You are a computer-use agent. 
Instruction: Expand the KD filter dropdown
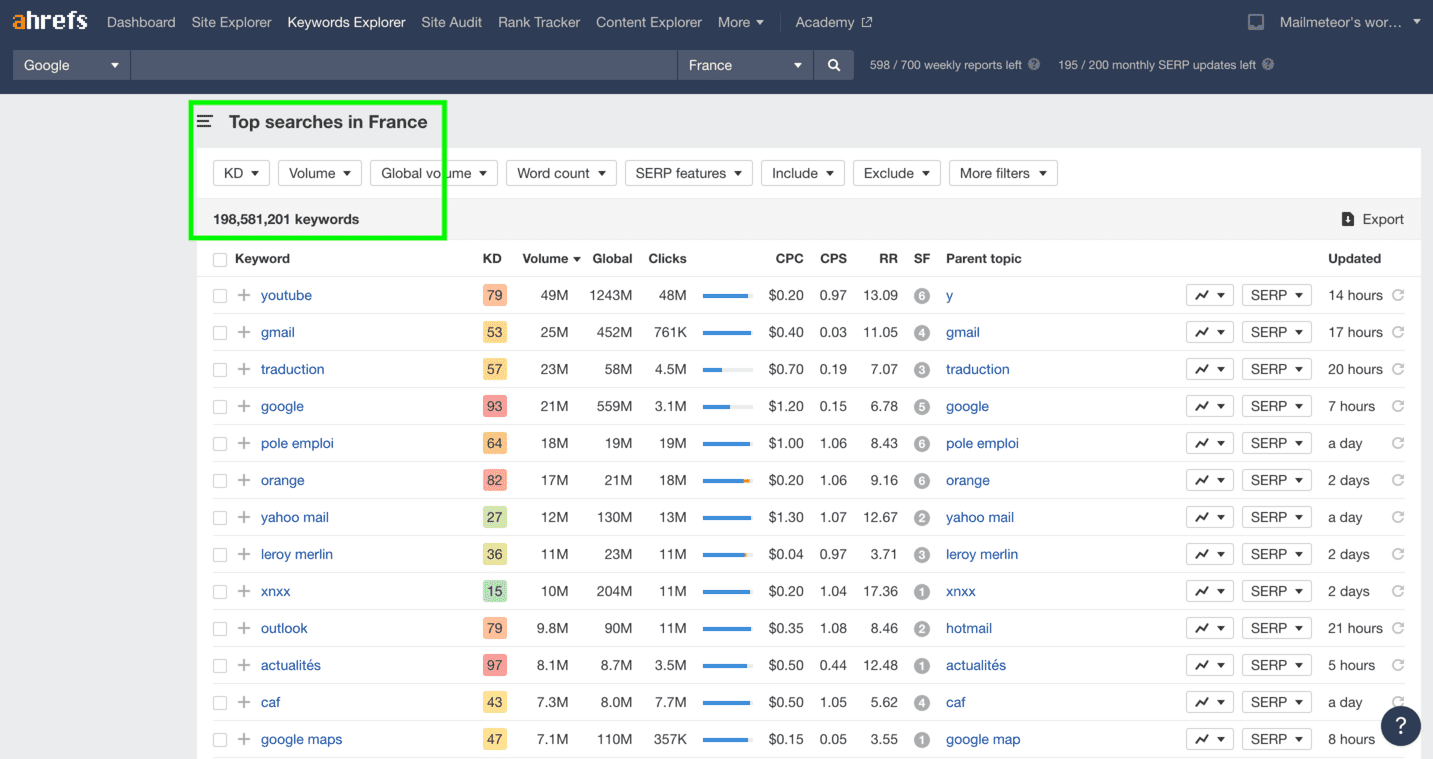[241, 173]
